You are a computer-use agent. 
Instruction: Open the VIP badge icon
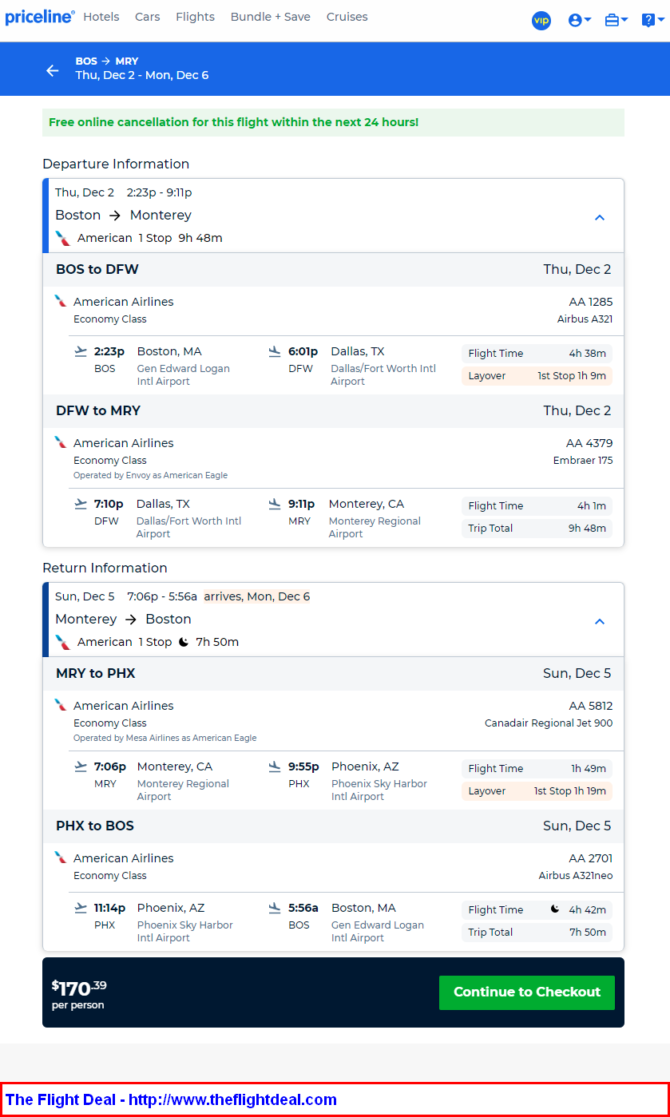pos(541,21)
